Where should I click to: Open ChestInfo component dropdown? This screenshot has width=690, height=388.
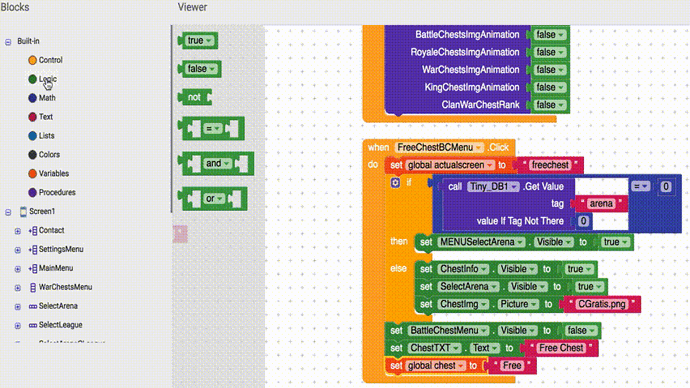[x=463, y=269]
